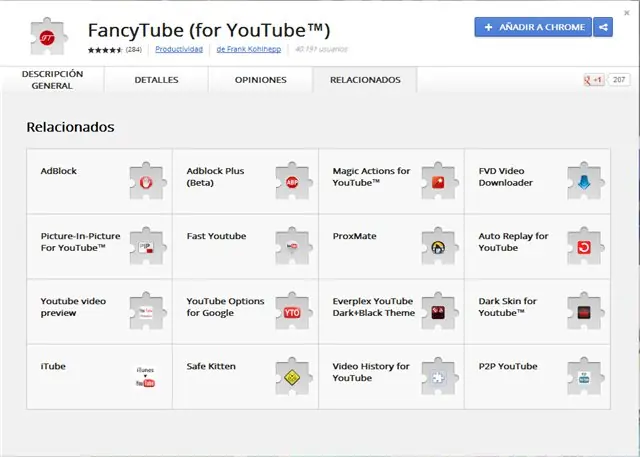
Task: Click the FancyTube (for YouTube) heading
Action: pyautogui.click(x=209, y=31)
